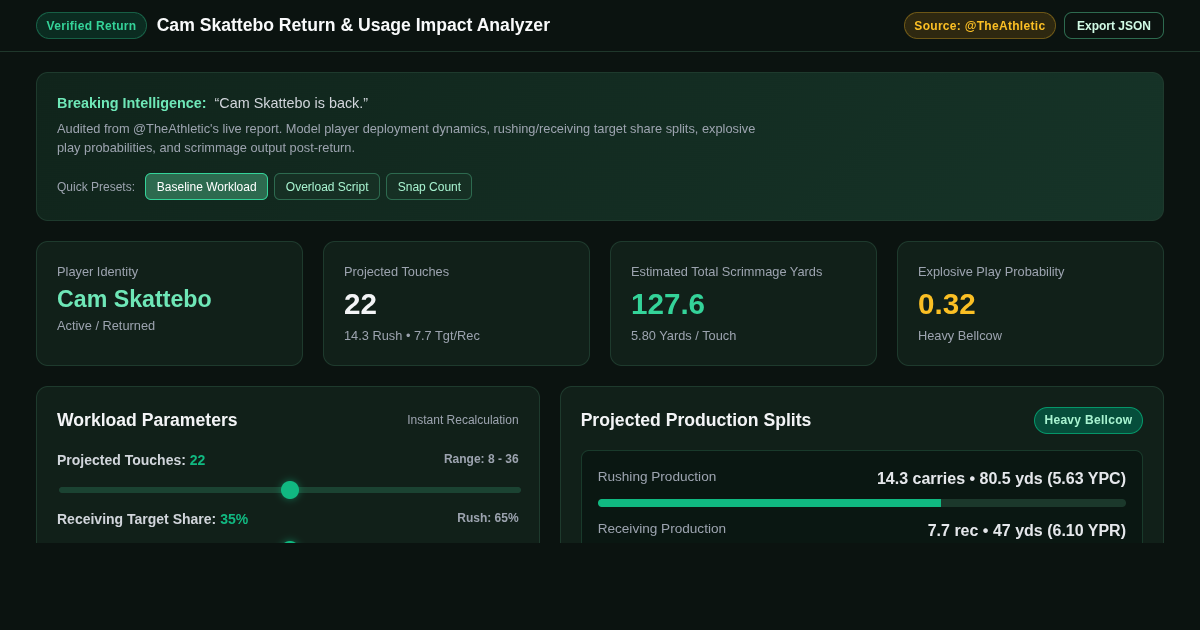The image size is (1200, 630).
Task: Click the "14.3 Rush • 7.7 Tgt/Rec" text
Action: (412, 336)
